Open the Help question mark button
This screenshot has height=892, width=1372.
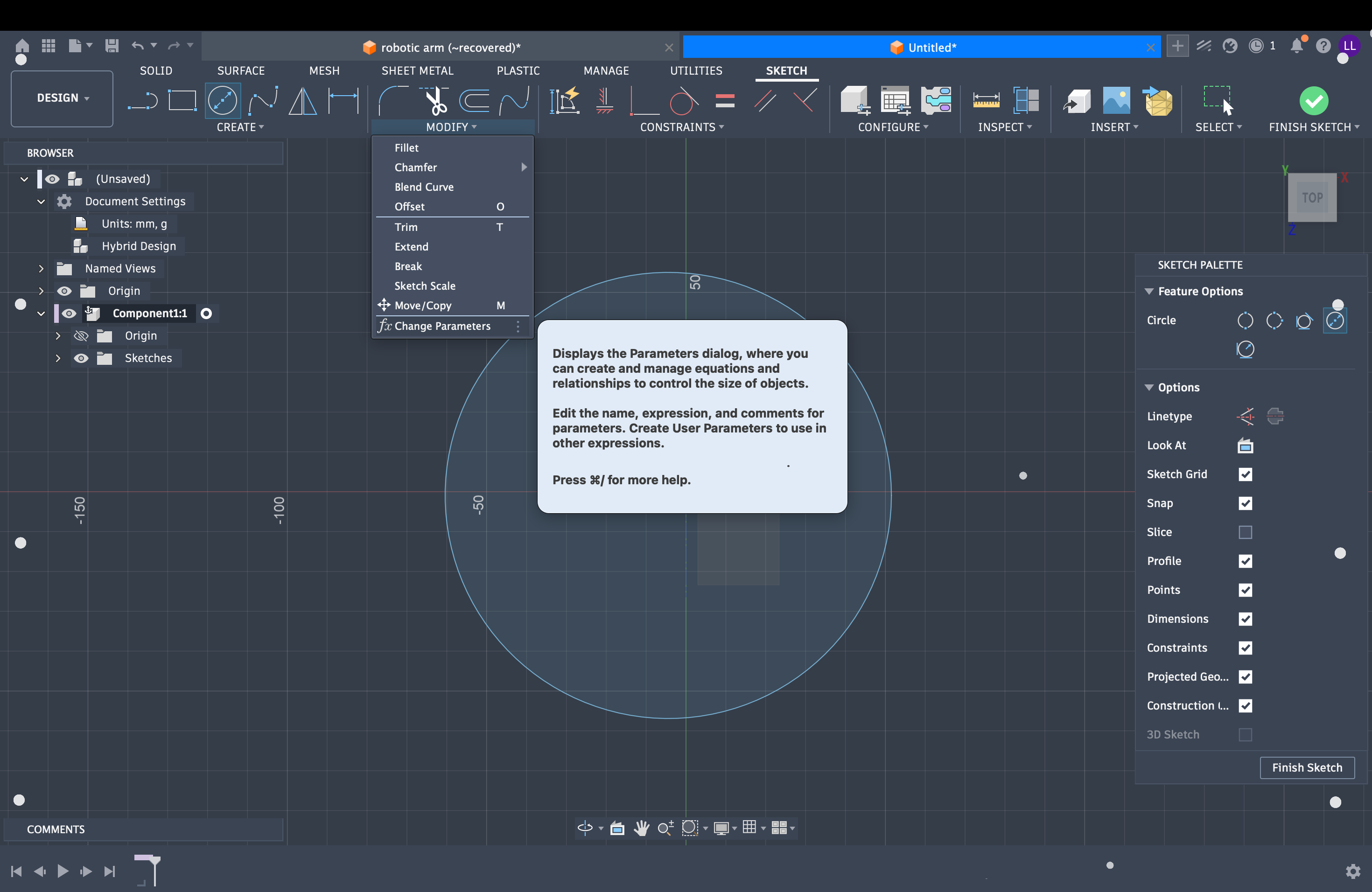(1323, 46)
